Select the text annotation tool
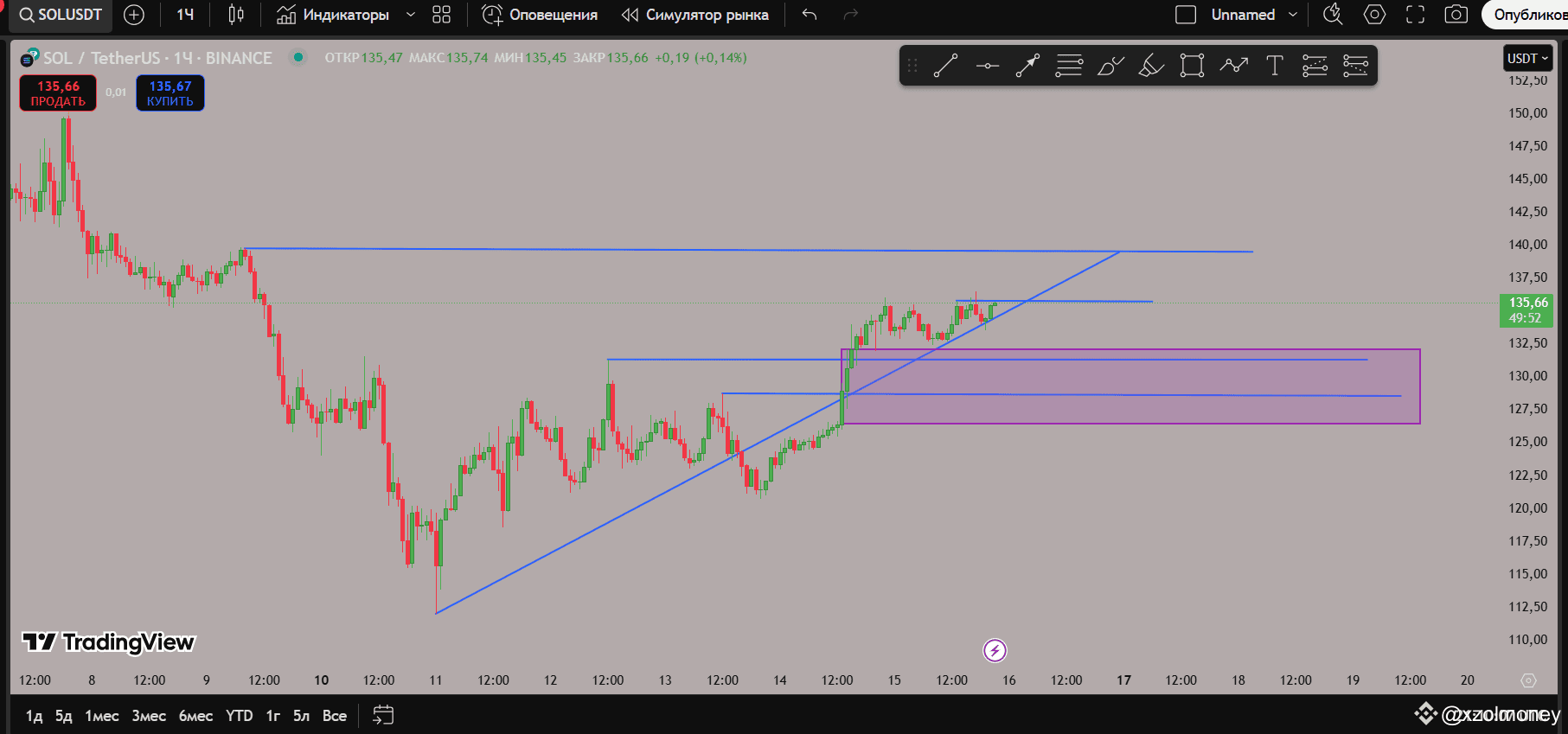This screenshot has height=734, width=1568. (x=1274, y=66)
